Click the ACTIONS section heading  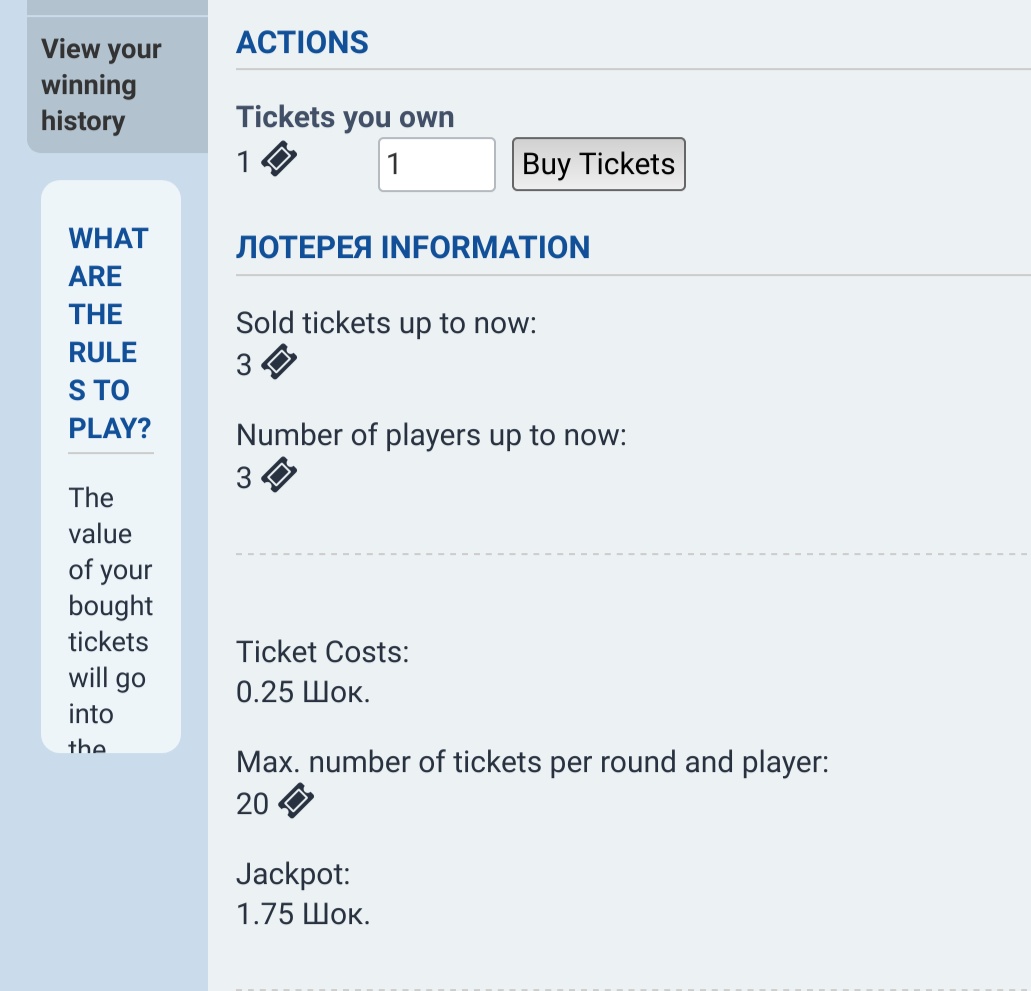pos(302,43)
